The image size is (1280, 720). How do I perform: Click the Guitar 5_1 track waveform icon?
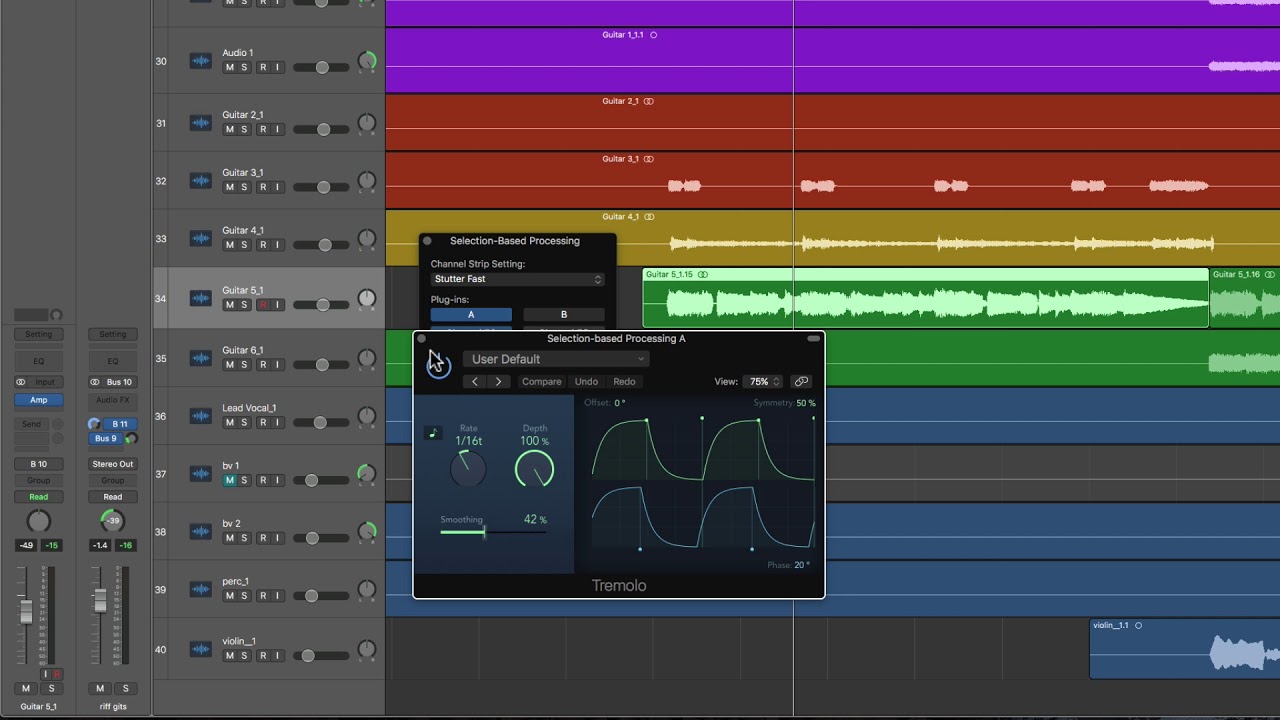pos(201,299)
